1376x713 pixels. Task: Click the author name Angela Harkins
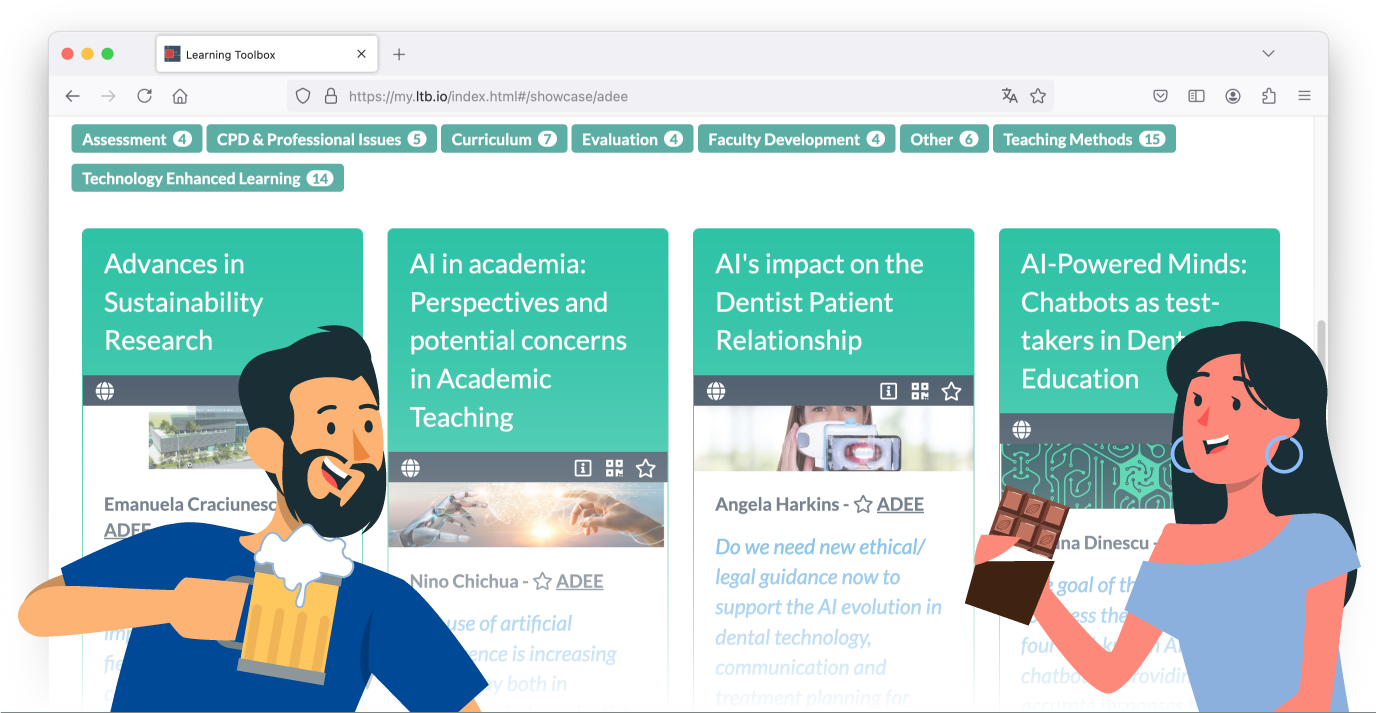[777, 504]
